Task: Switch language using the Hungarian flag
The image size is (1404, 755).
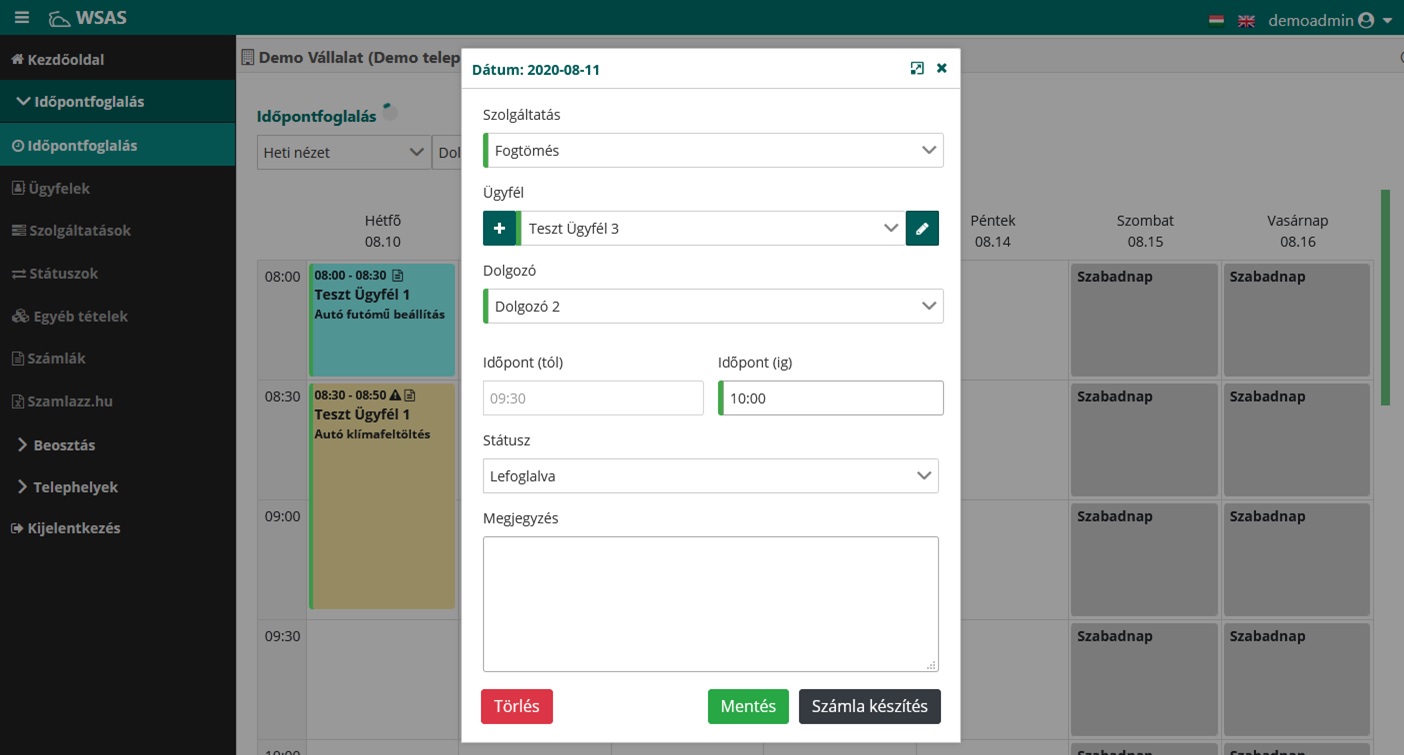Action: pyautogui.click(x=1216, y=20)
